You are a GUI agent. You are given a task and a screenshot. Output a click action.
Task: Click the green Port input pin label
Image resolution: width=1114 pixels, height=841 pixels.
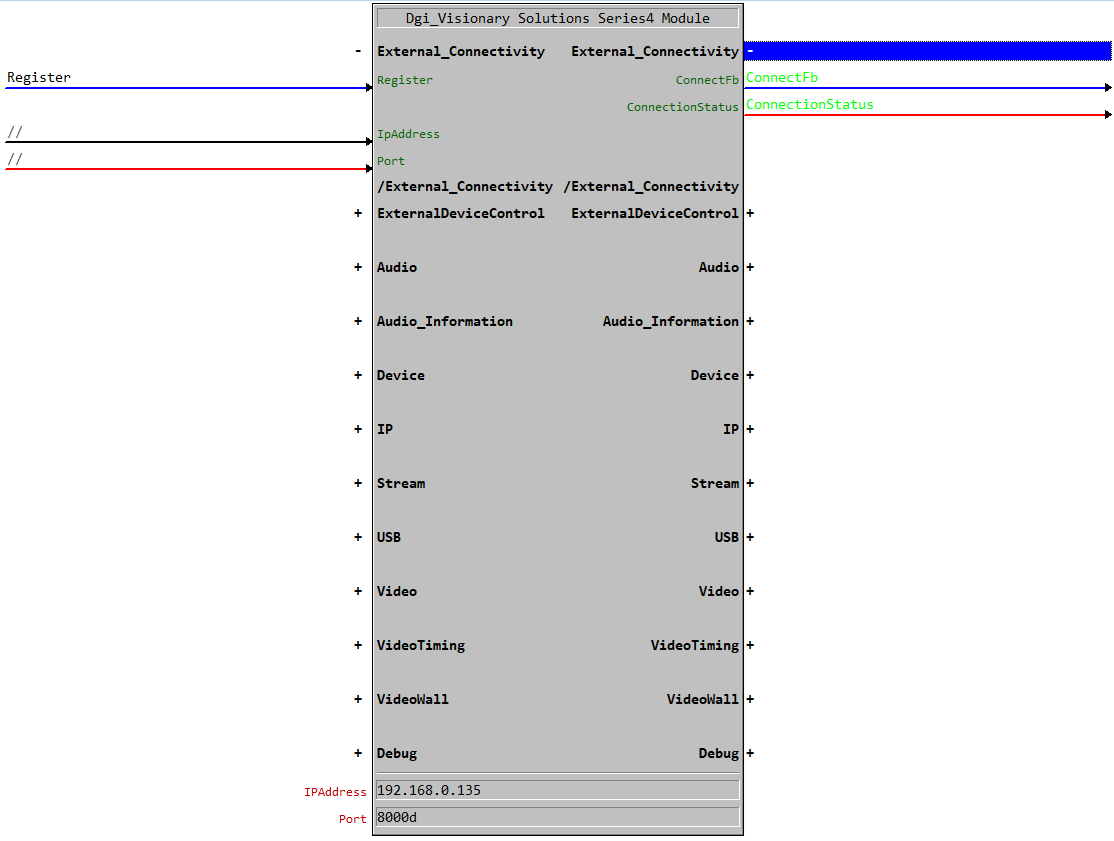[391, 161]
